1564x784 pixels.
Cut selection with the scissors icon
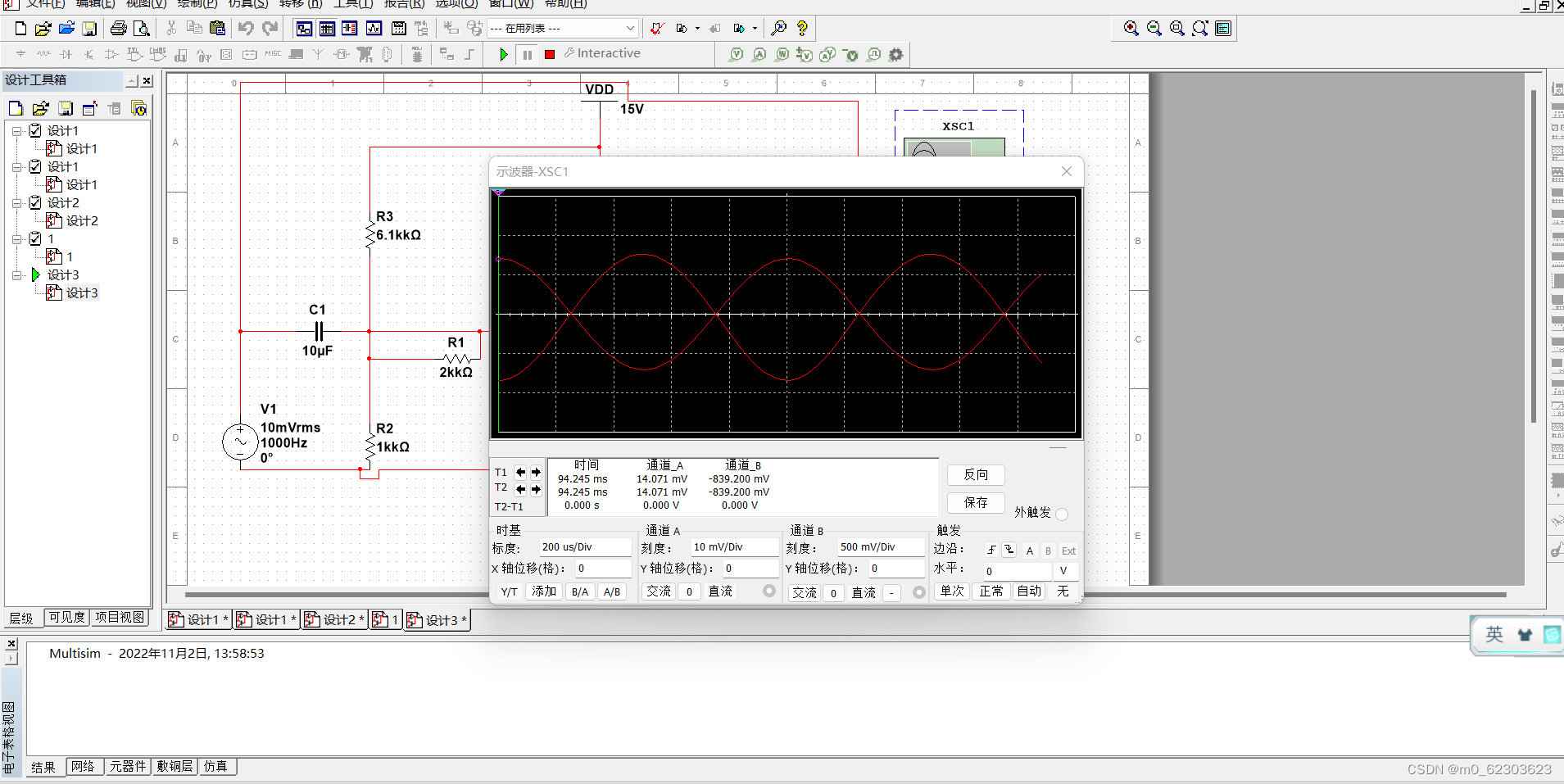(171, 29)
